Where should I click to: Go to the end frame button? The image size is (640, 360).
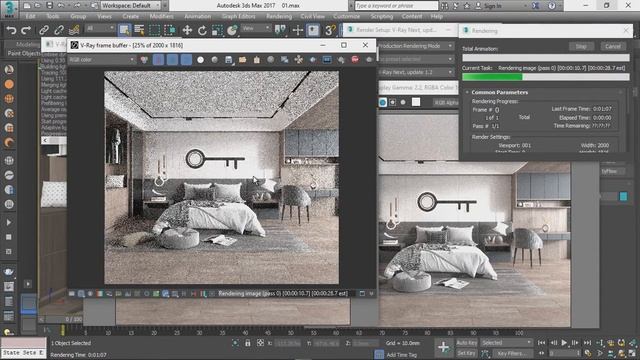coord(587,343)
